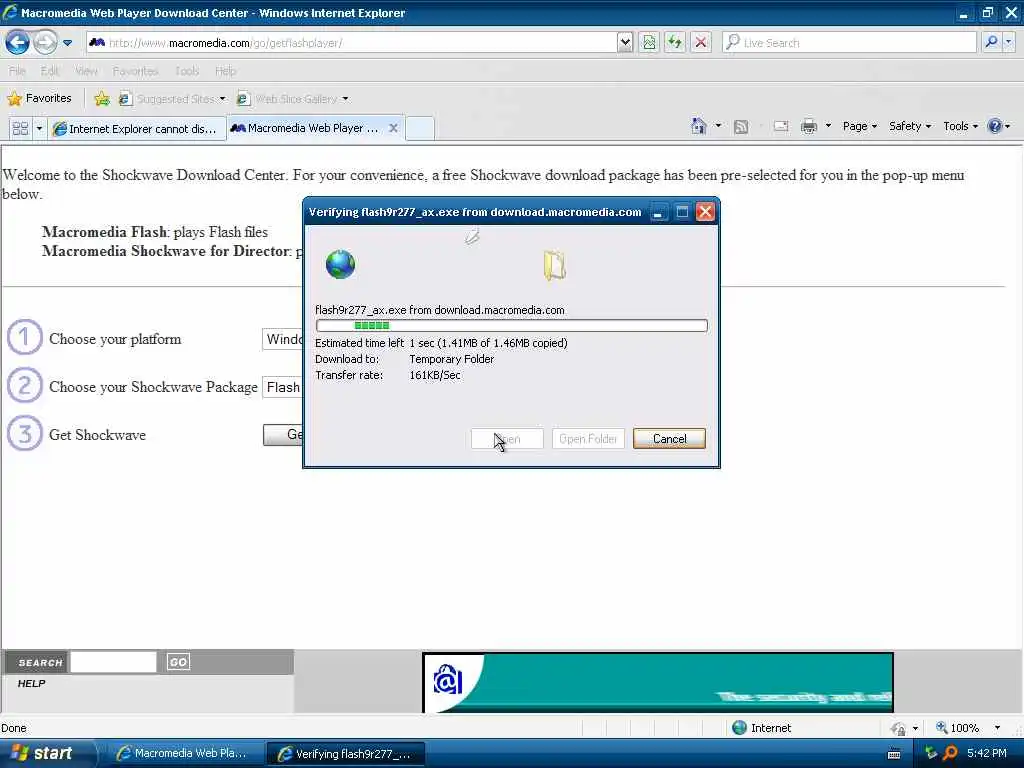Image resolution: width=1024 pixels, height=768 pixels.
Task: Click the Shockwave Package Flash dropdown
Action: click(x=283, y=387)
